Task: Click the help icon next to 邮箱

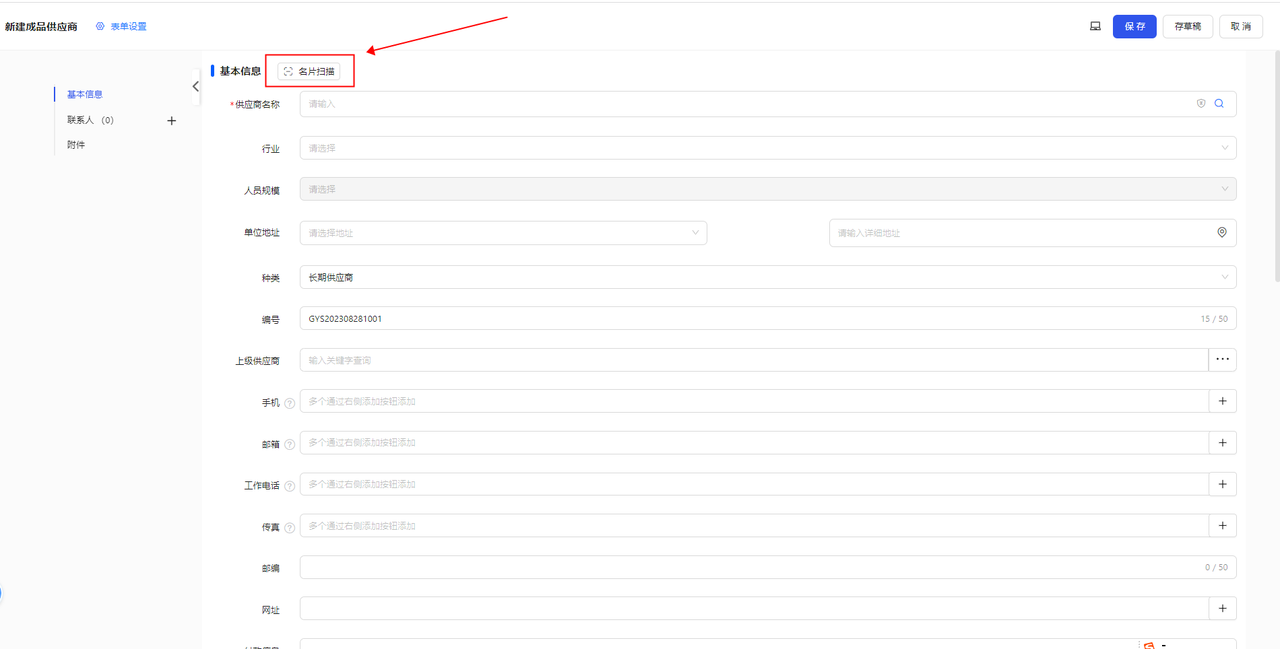Action: [290, 444]
